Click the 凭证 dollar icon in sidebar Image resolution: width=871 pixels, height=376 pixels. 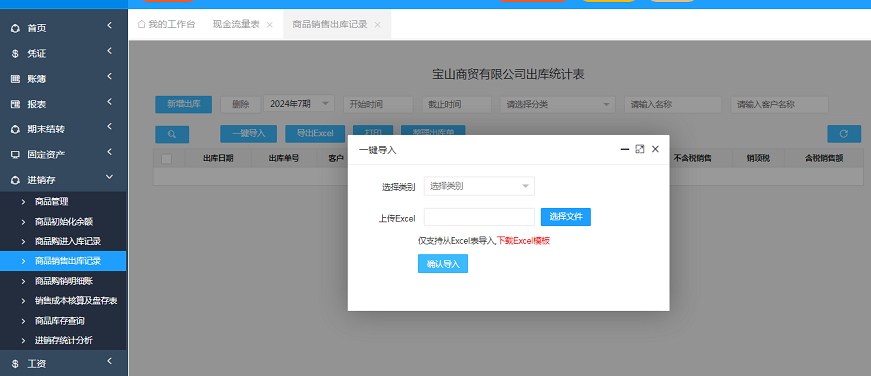pyautogui.click(x=16, y=54)
